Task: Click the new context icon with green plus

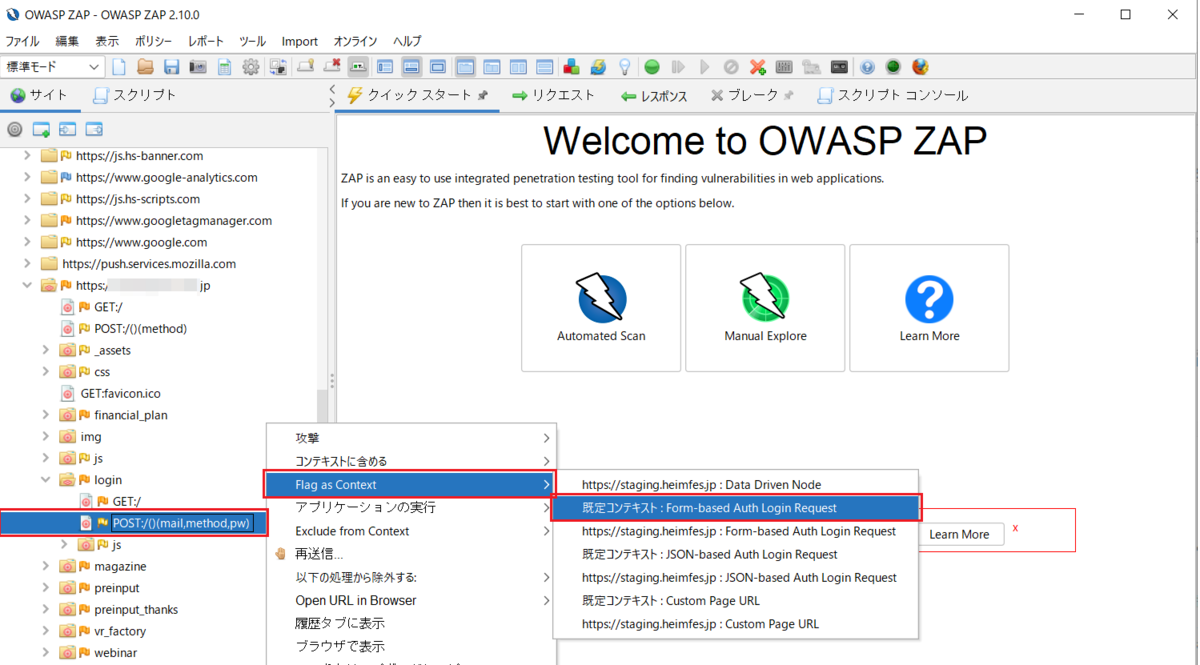Action: click(x=41, y=129)
